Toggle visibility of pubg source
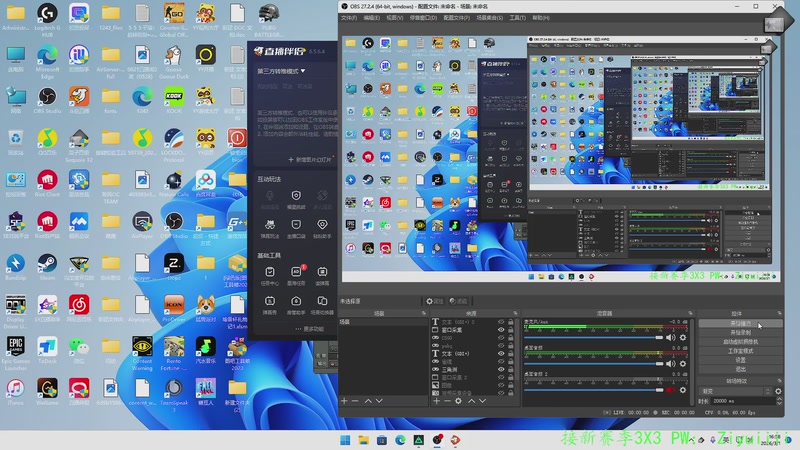Image resolution: width=800 pixels, height=450 pixels. pos(501,345)
